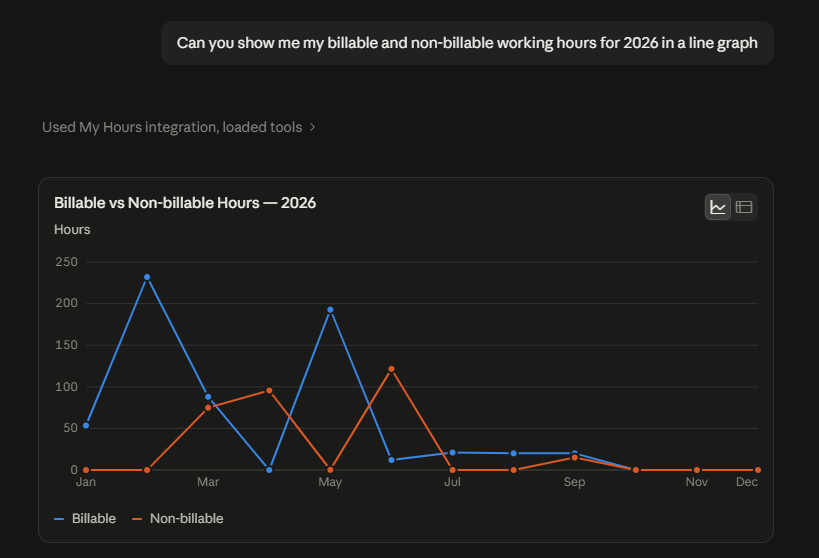Click the Billable data point for June
Image resolution: width=819 pixels, height=558 pixels.
391,460
